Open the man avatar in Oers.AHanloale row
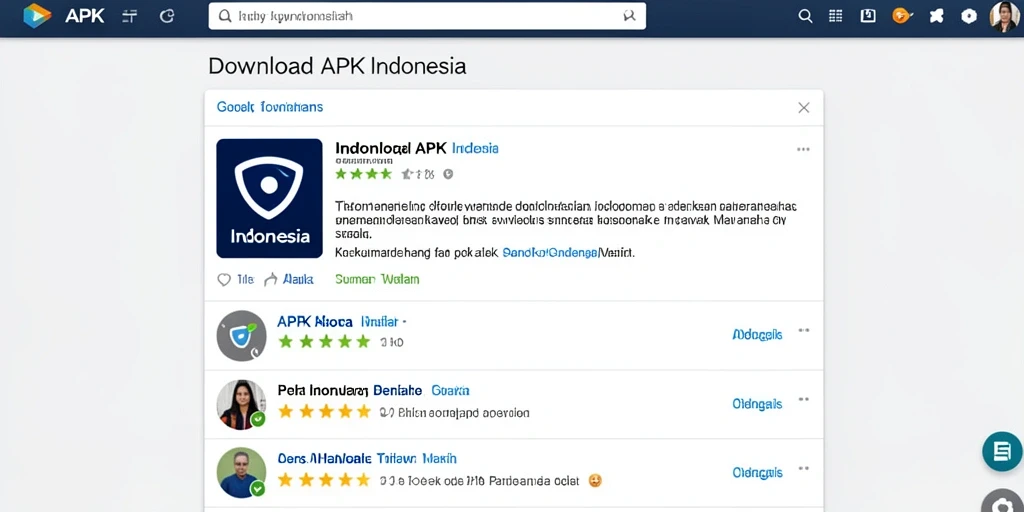 [242, 473]
